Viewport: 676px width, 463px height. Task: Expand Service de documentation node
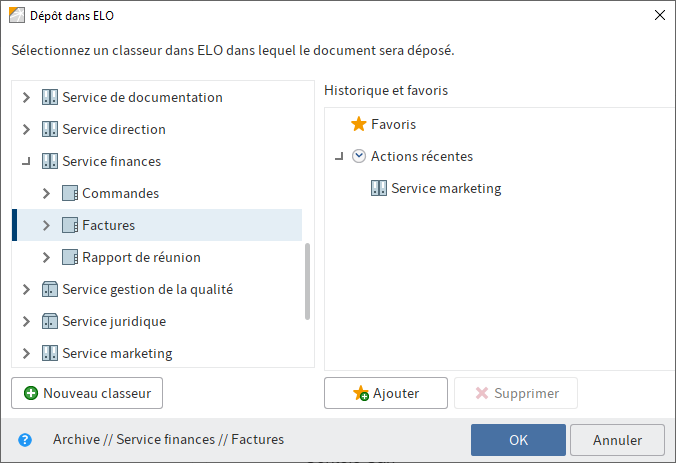click(x=26, y=97)
